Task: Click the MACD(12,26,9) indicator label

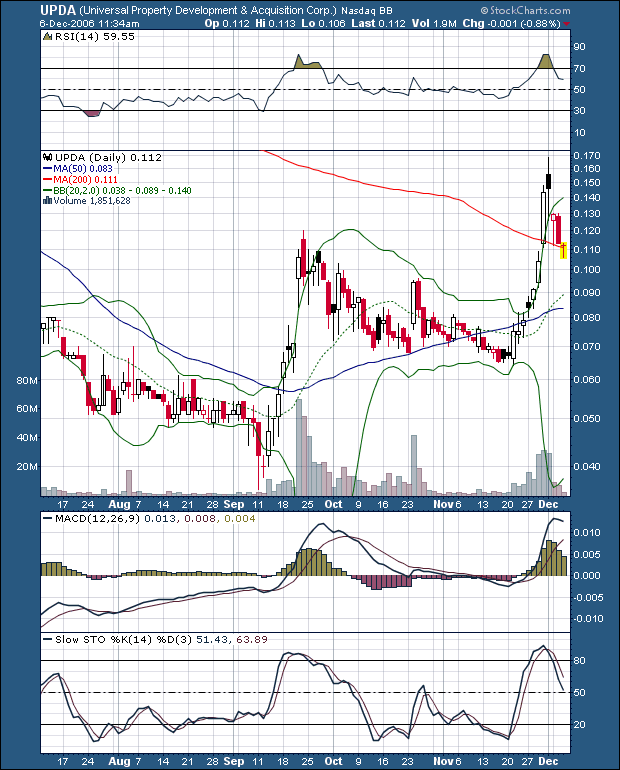Action: [x=98, y=519]
